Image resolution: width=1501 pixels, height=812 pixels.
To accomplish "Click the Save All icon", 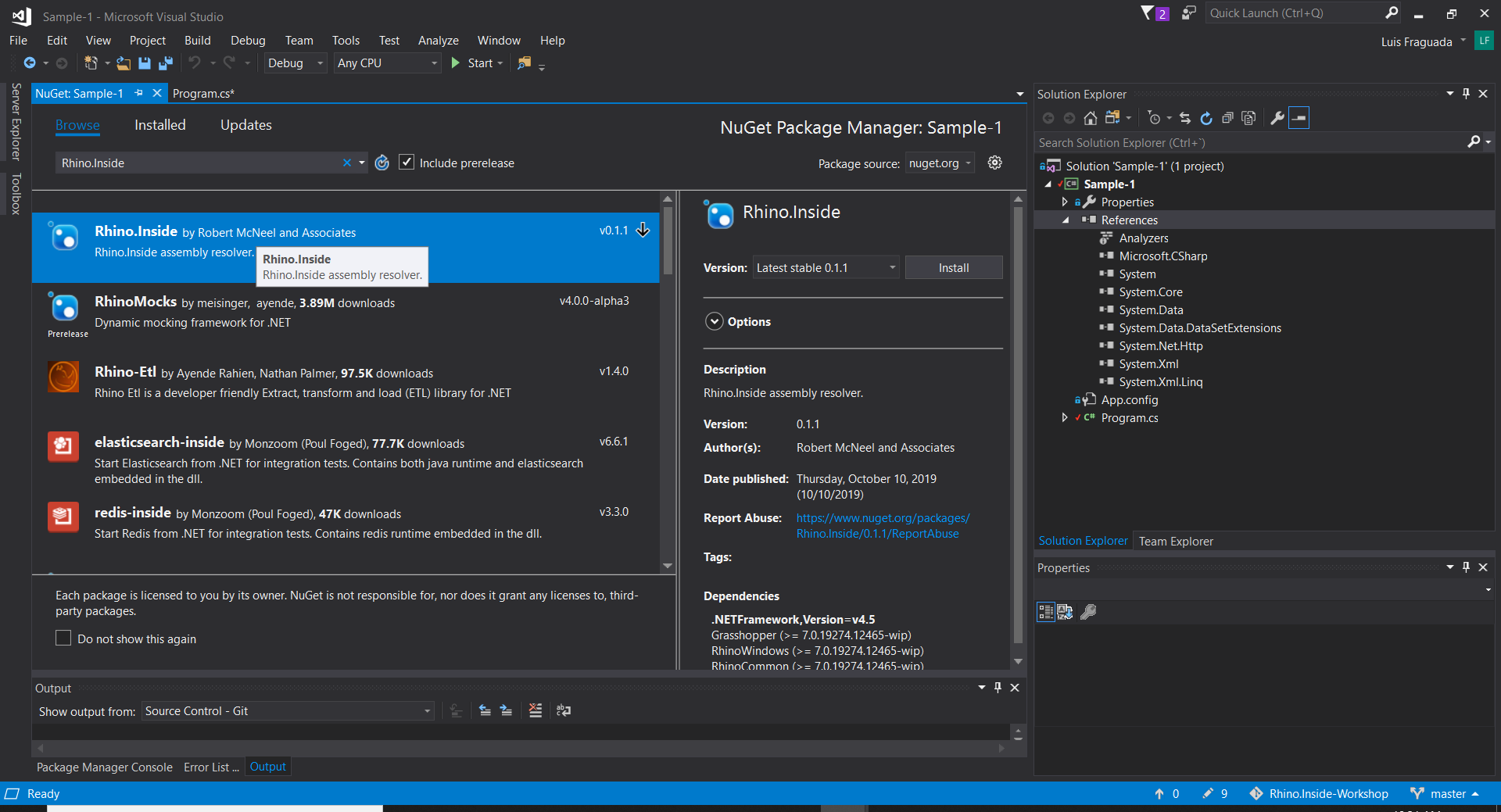I will click(166, 63).
